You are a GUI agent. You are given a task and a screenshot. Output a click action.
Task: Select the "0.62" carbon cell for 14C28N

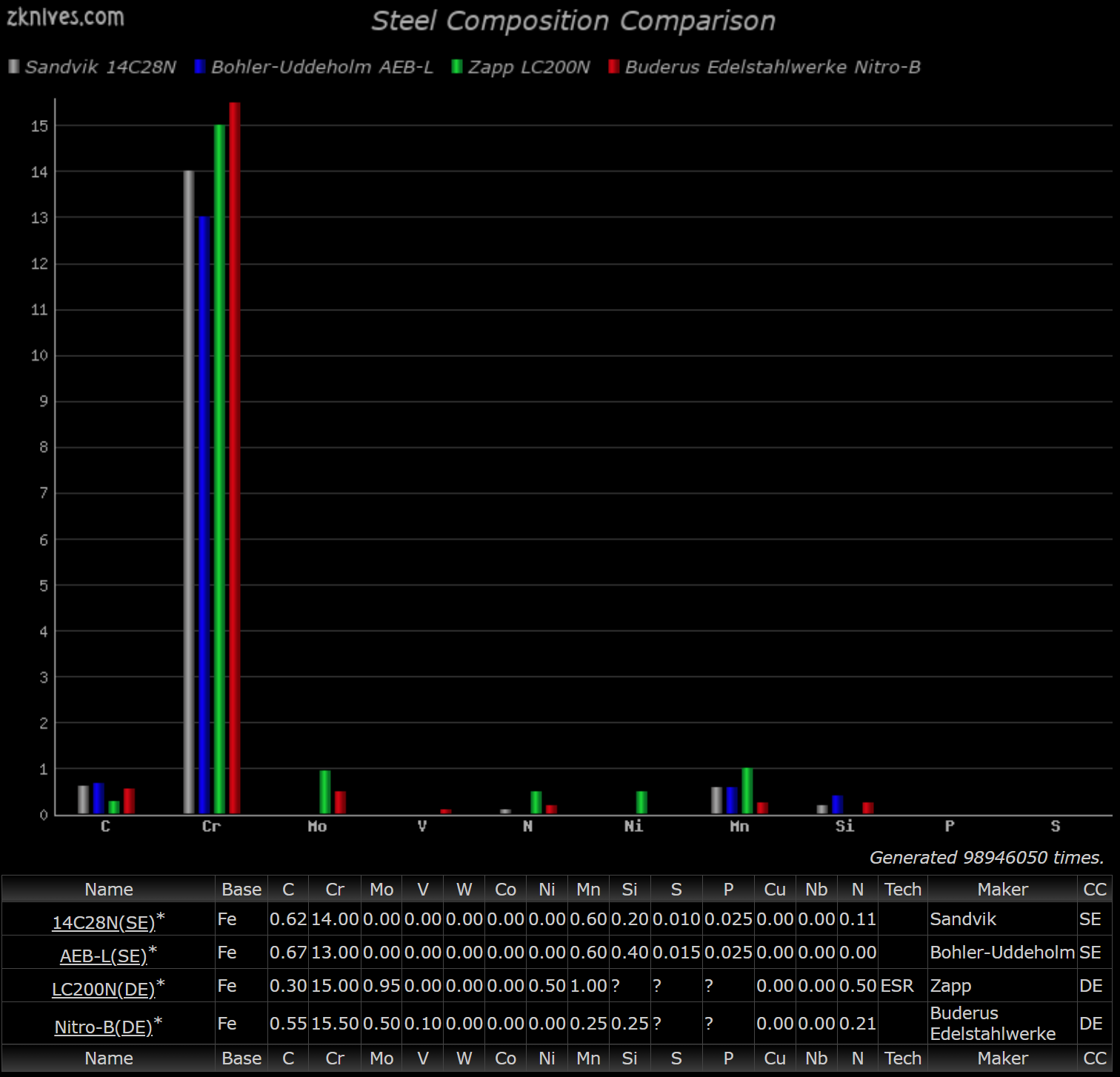click(288, 919)
